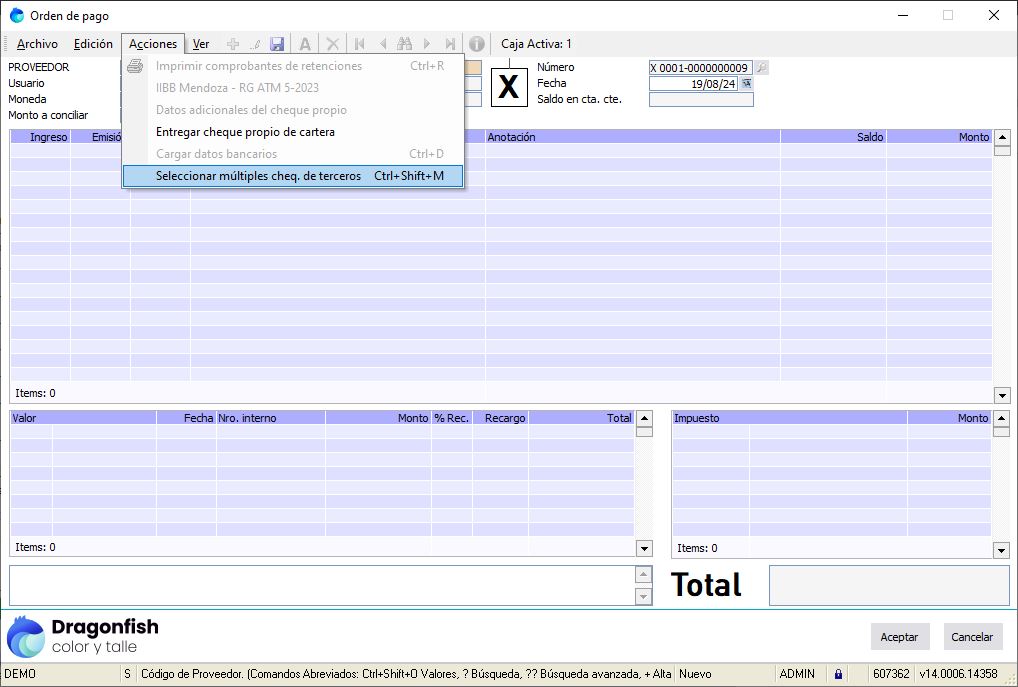Go to first record toolbar icon

[x=359, y=44]
